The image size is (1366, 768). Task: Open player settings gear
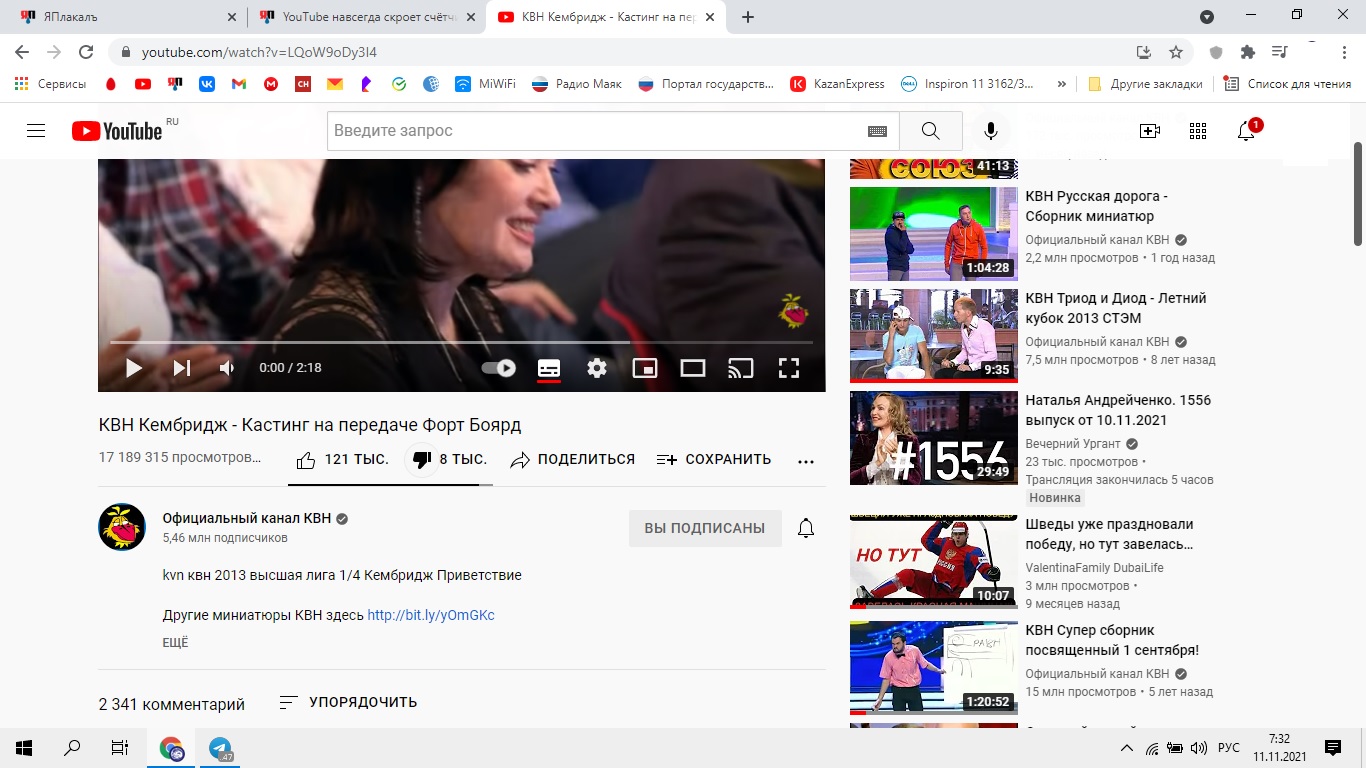pos(597,368)
